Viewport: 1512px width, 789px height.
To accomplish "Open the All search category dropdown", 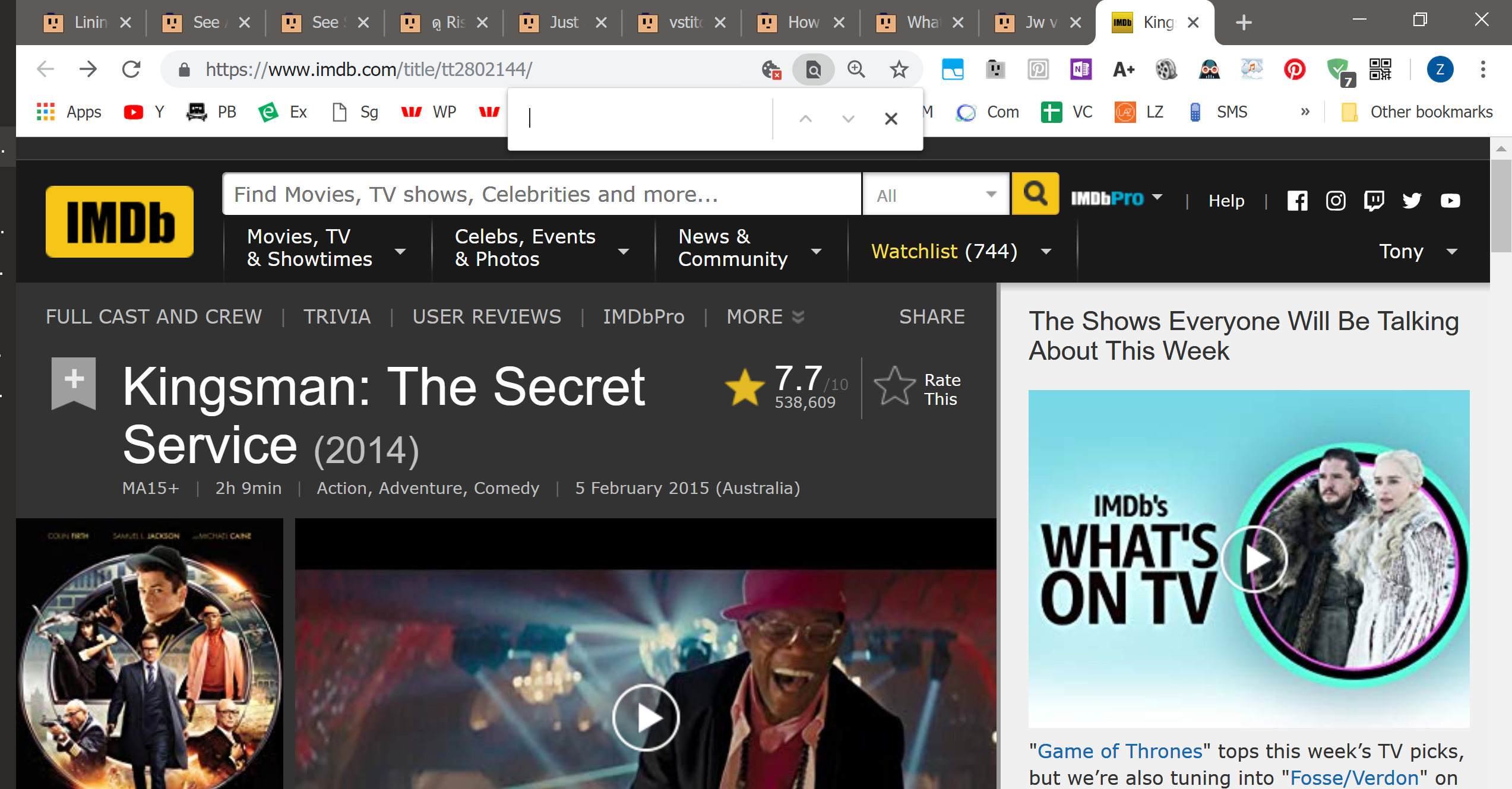I will (x=935, y=194).
